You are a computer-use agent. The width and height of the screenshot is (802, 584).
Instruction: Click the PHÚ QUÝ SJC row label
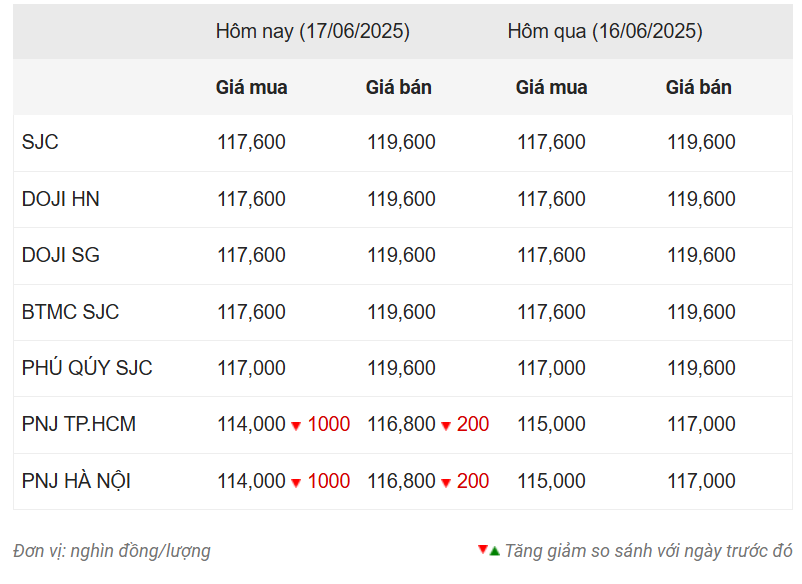[87, 367]
